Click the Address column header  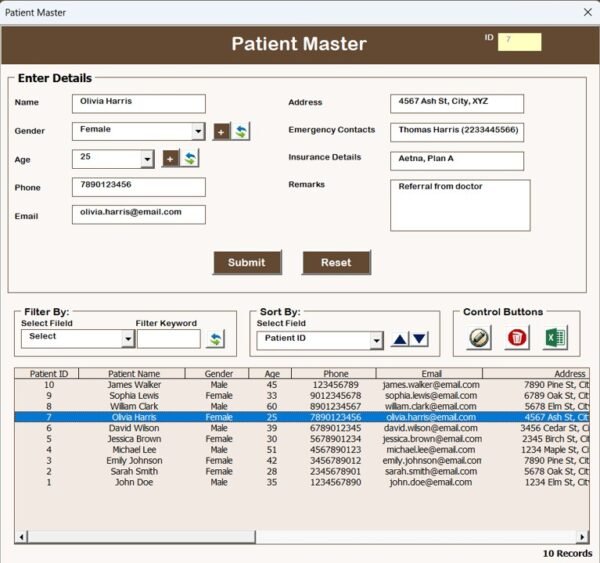pyautogui.click(x=536, y=374)
